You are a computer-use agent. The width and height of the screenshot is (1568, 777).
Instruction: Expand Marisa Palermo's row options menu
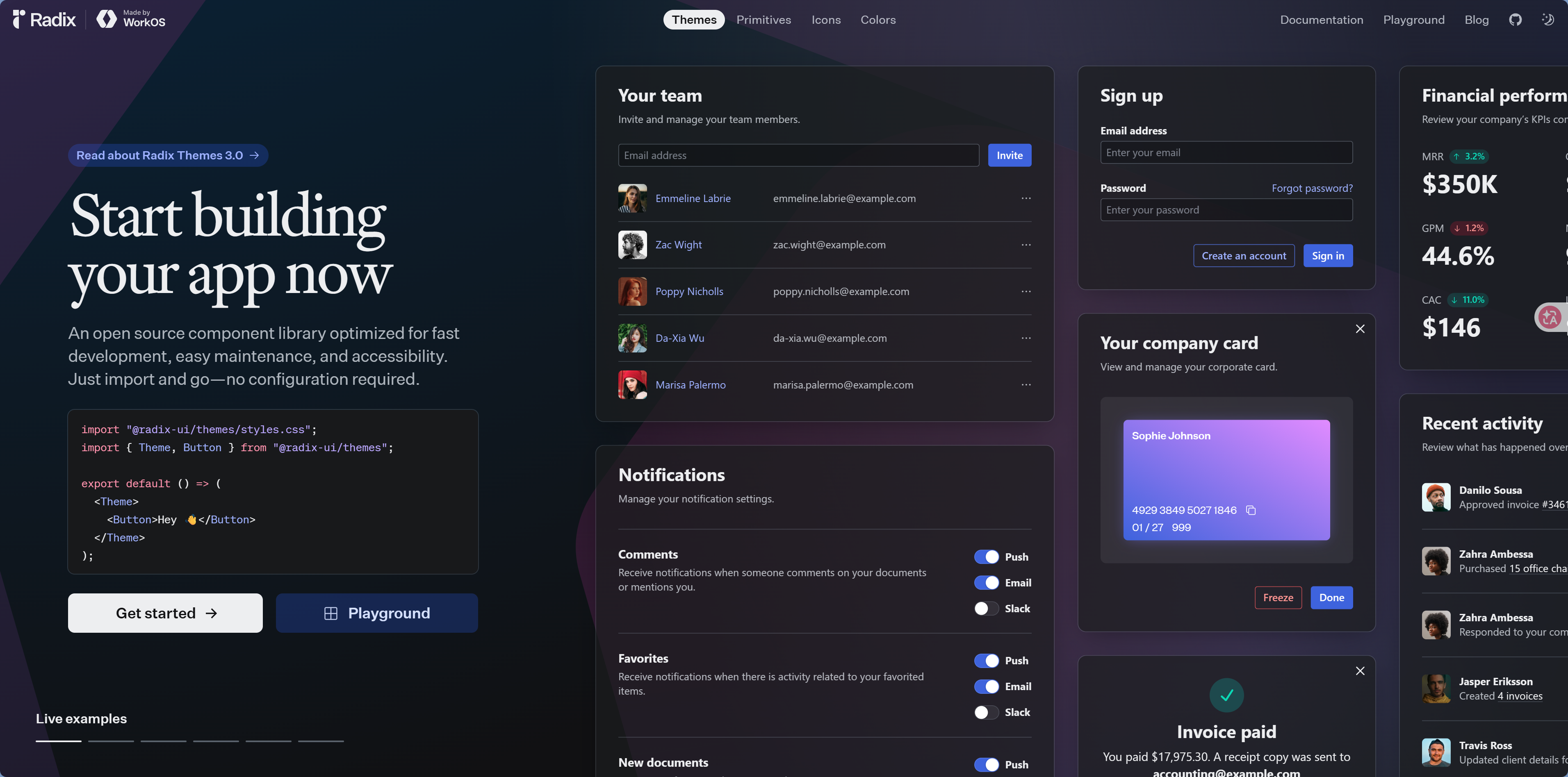click(x=1026, y=384)
